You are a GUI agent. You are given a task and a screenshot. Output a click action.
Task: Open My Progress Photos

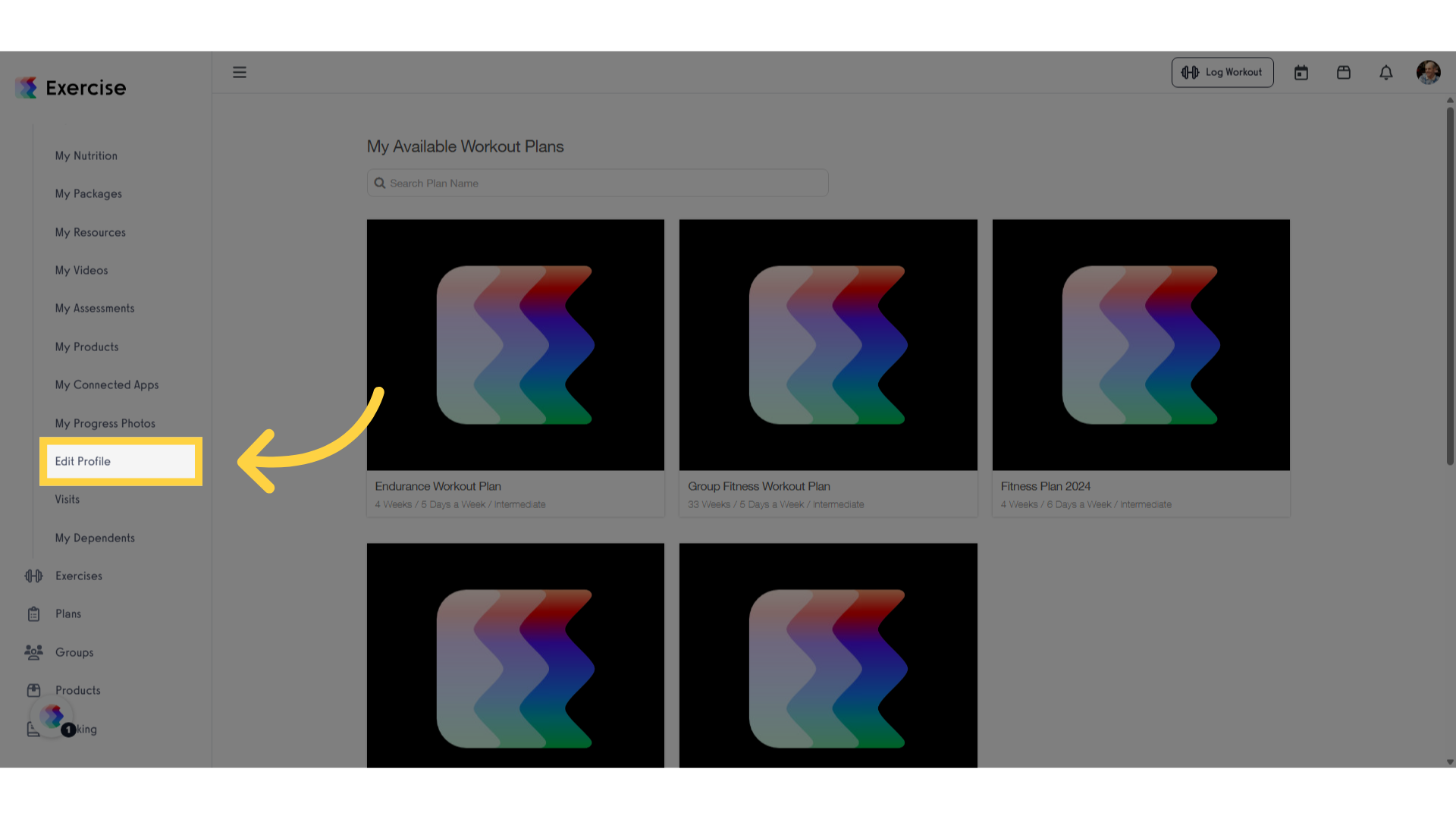pyautogui.click(x=105, y=424)
